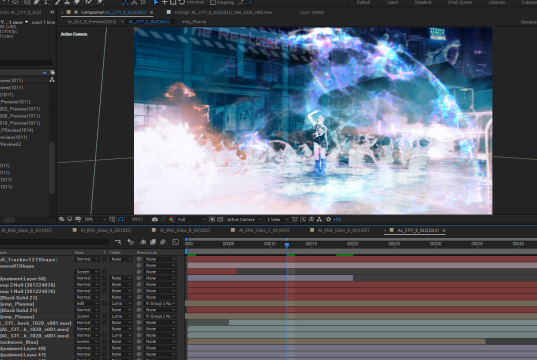Click the label tag icon in Project panel
The height and width of the screenshot is (360, 537).
coord(52,72)
